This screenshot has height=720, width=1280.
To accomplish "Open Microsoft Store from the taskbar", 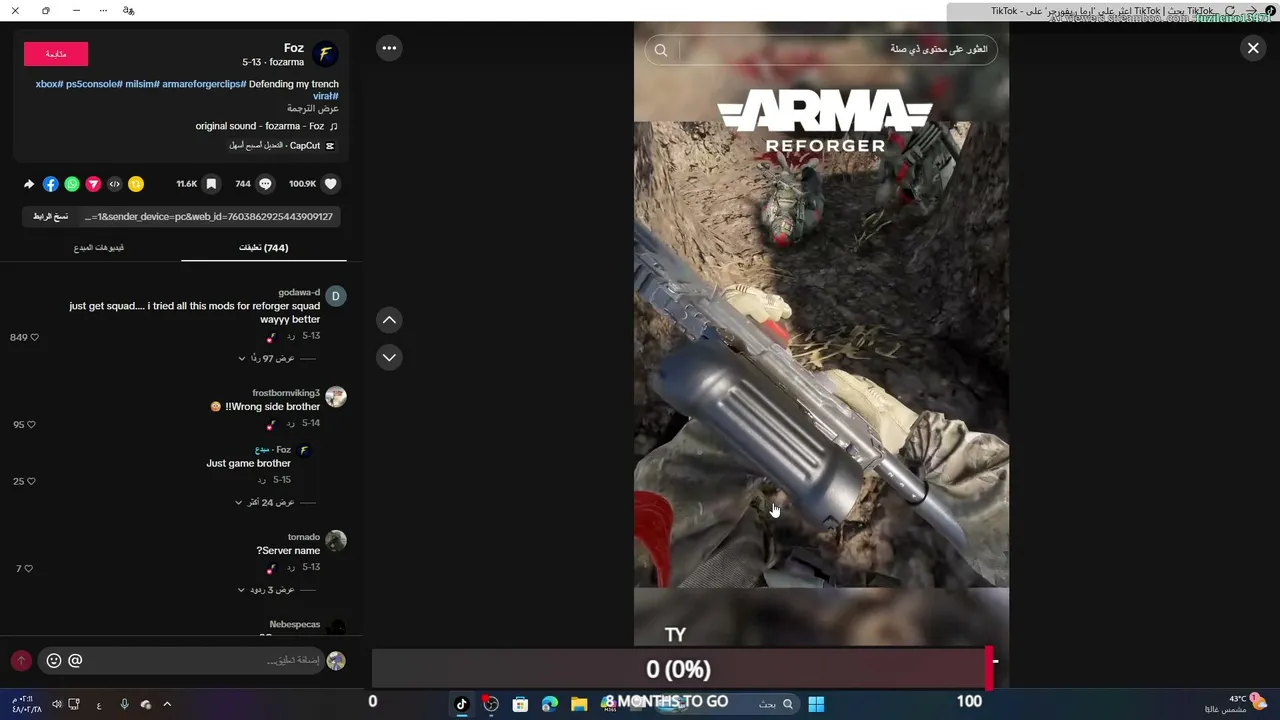I will point(520,704).
